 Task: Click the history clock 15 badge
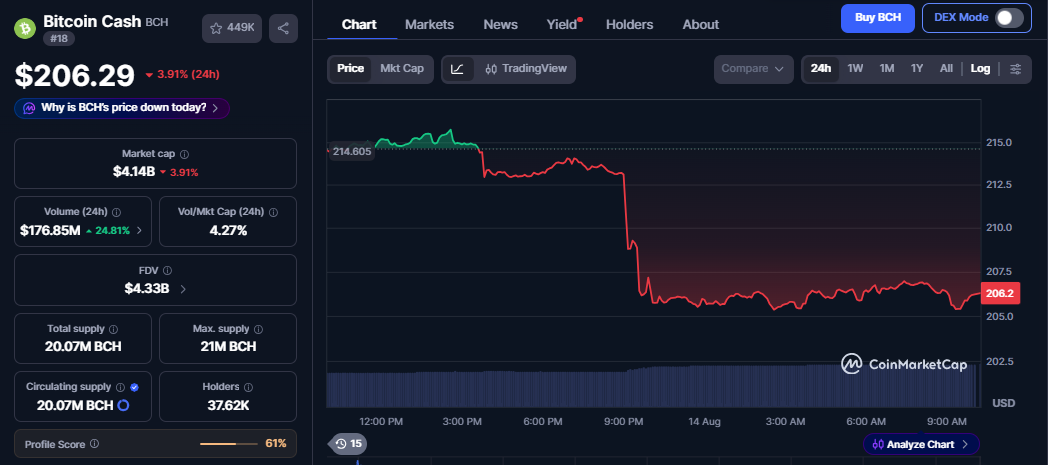pos(348,444)
